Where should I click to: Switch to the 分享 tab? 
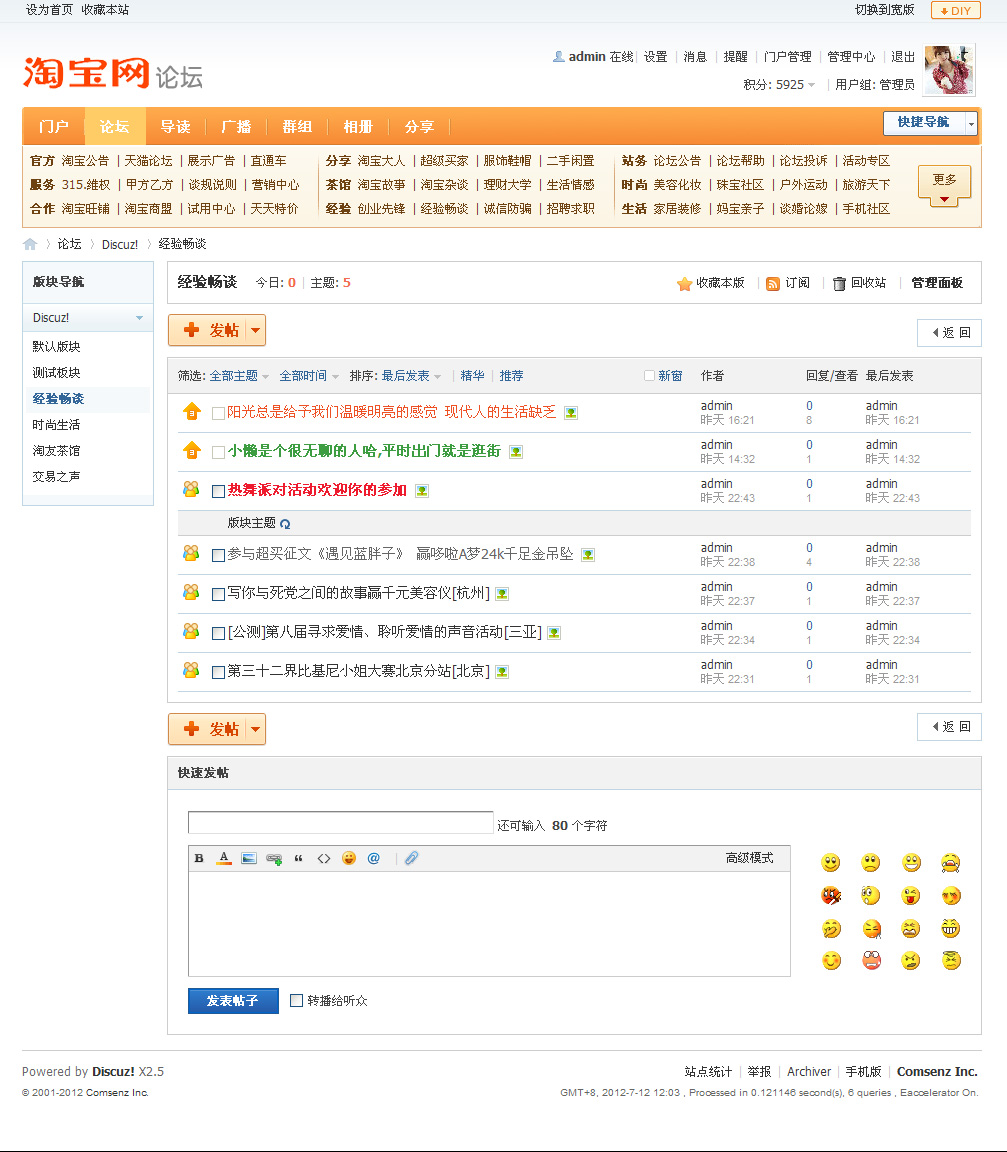coord(419,126)
